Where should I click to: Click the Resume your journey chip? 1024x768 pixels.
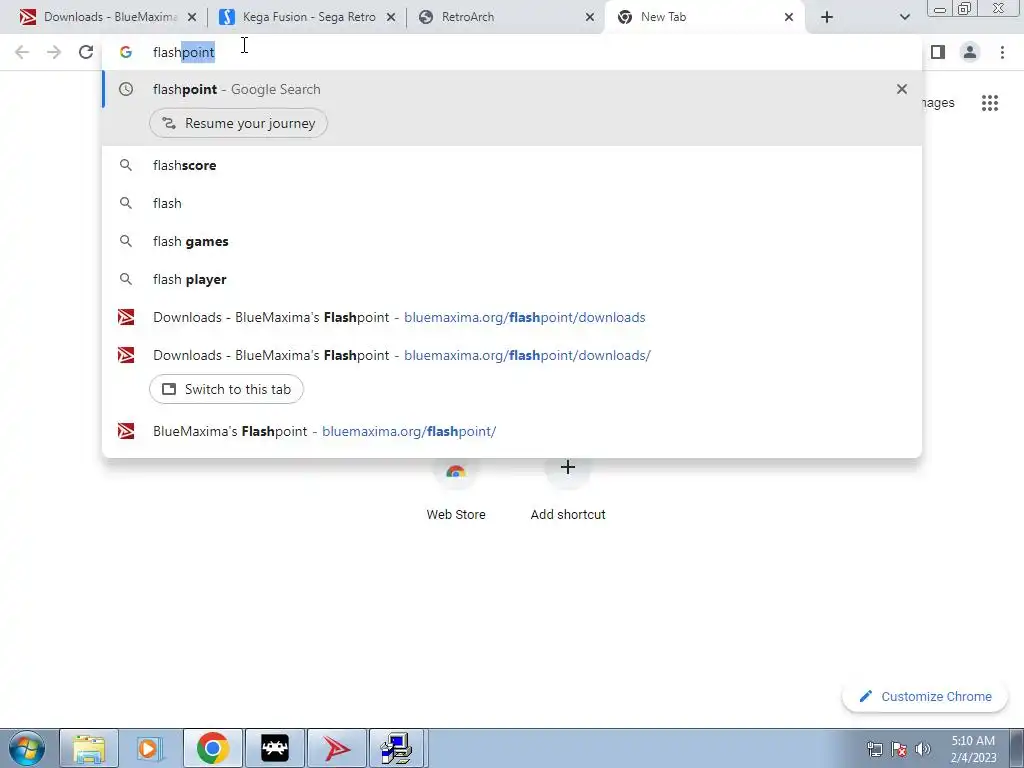pyautogui.click(x=238, y=123)
